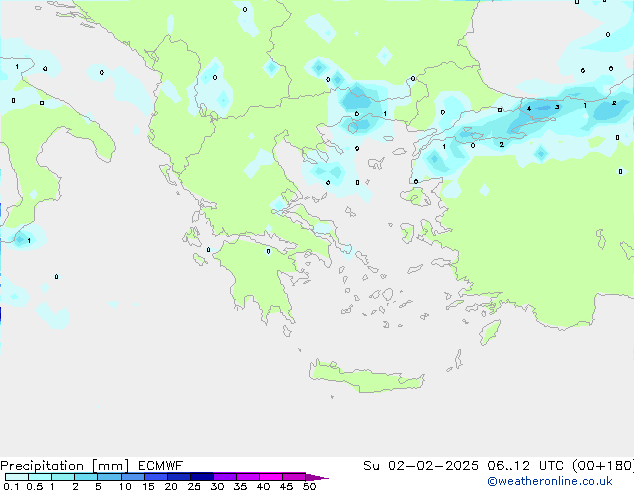
Task: Open the weatheronline.co.uk copyright link
Action: (x=549, y=481)
